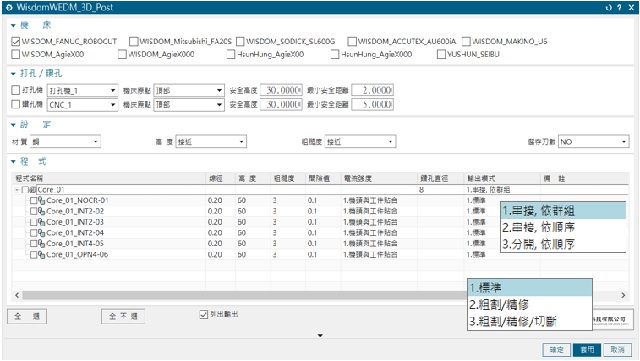Collapse the 設定 section header
Viewport: 640px width, 361px height.
coord(13,125)
